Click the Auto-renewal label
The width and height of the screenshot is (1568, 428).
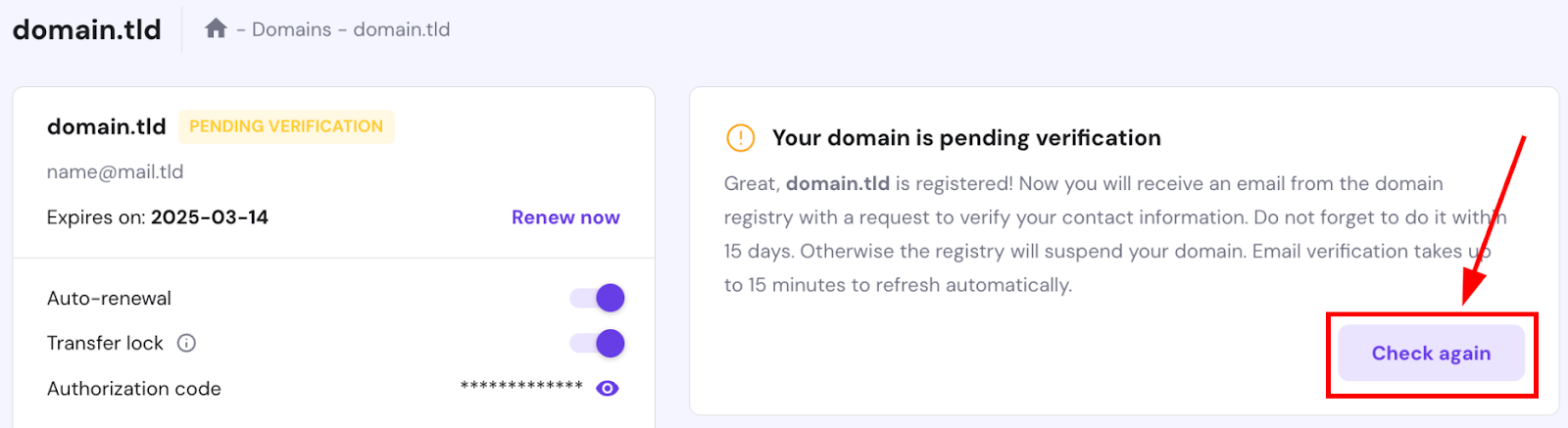[109, 298]
